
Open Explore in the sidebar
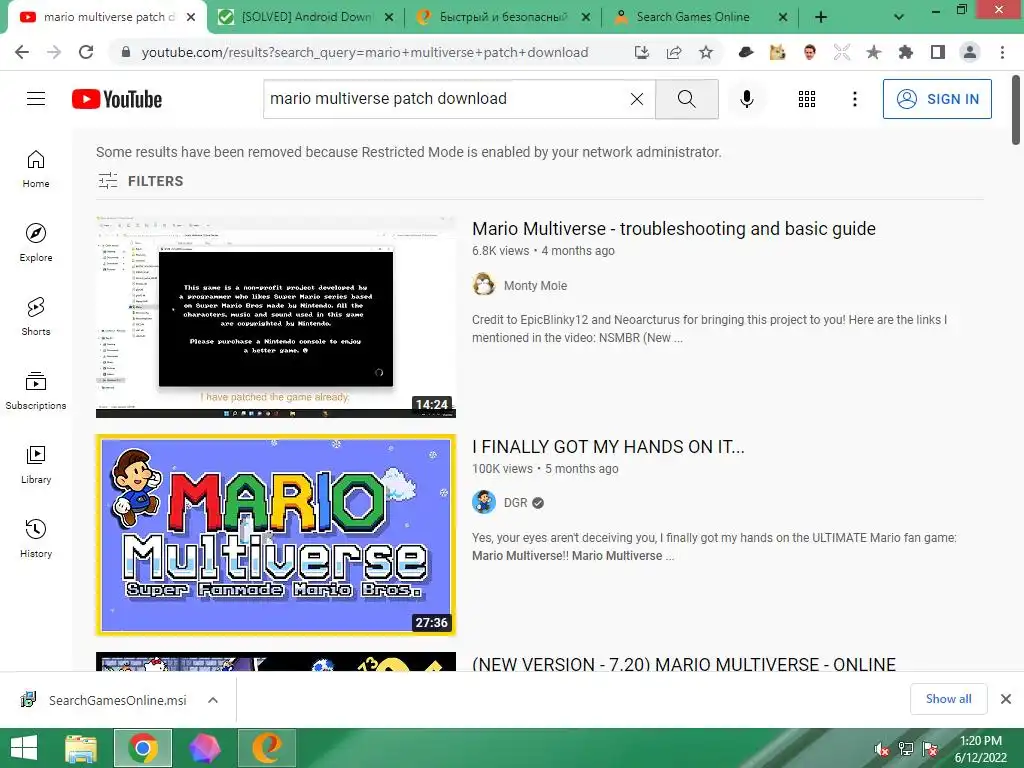[36, 242]
